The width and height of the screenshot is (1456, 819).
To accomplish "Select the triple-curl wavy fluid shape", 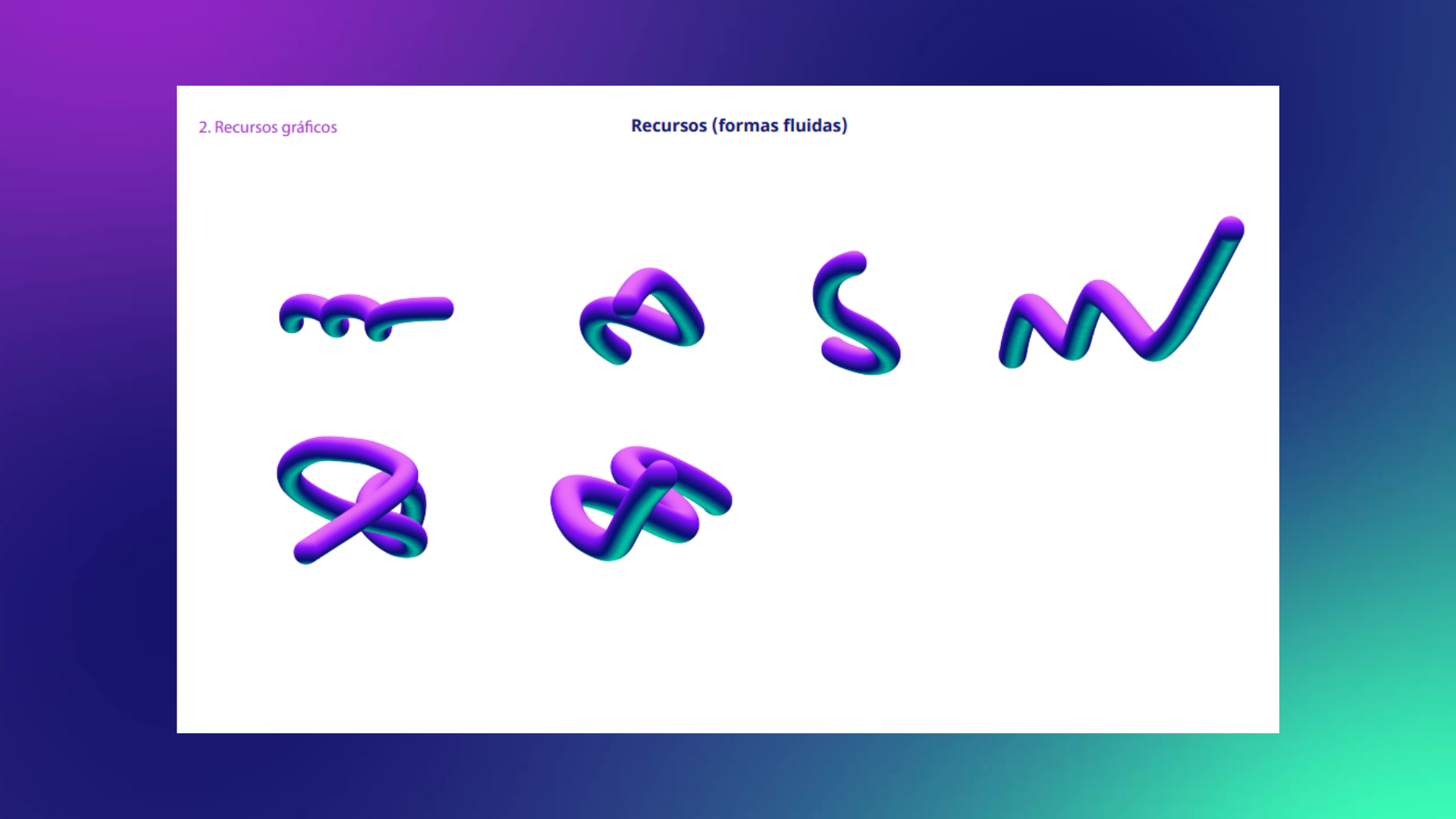I will [366, 317].
